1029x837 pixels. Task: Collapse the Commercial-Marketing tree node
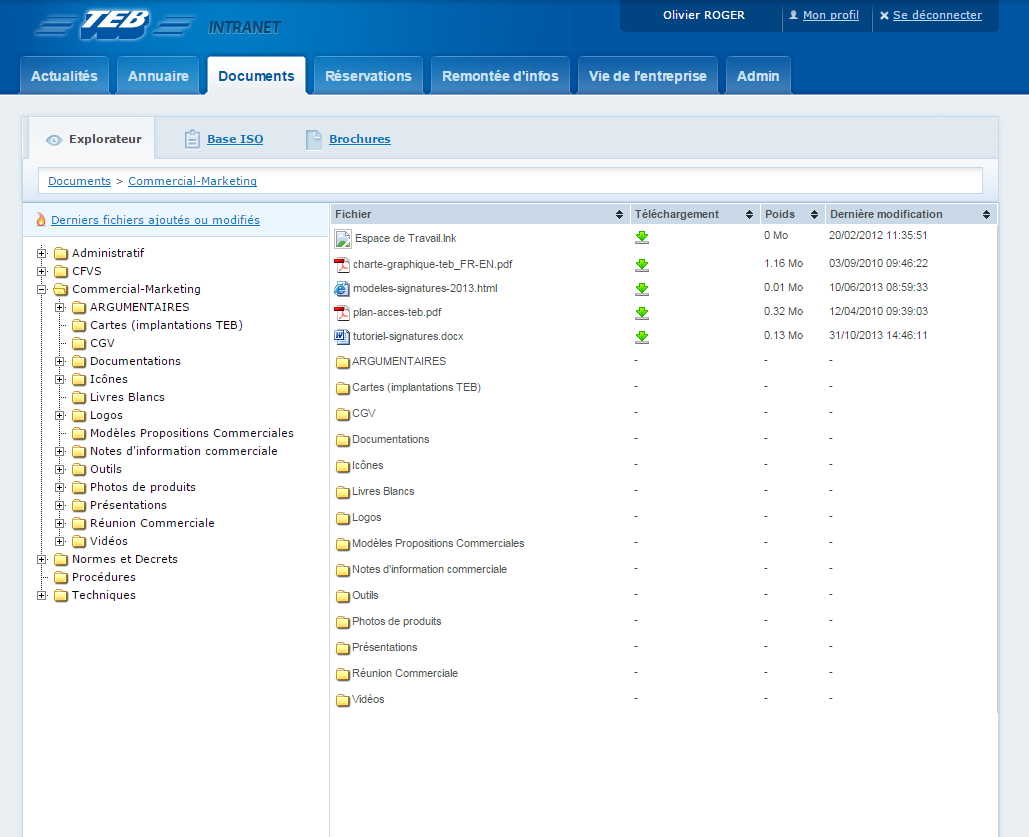[42, 290]
